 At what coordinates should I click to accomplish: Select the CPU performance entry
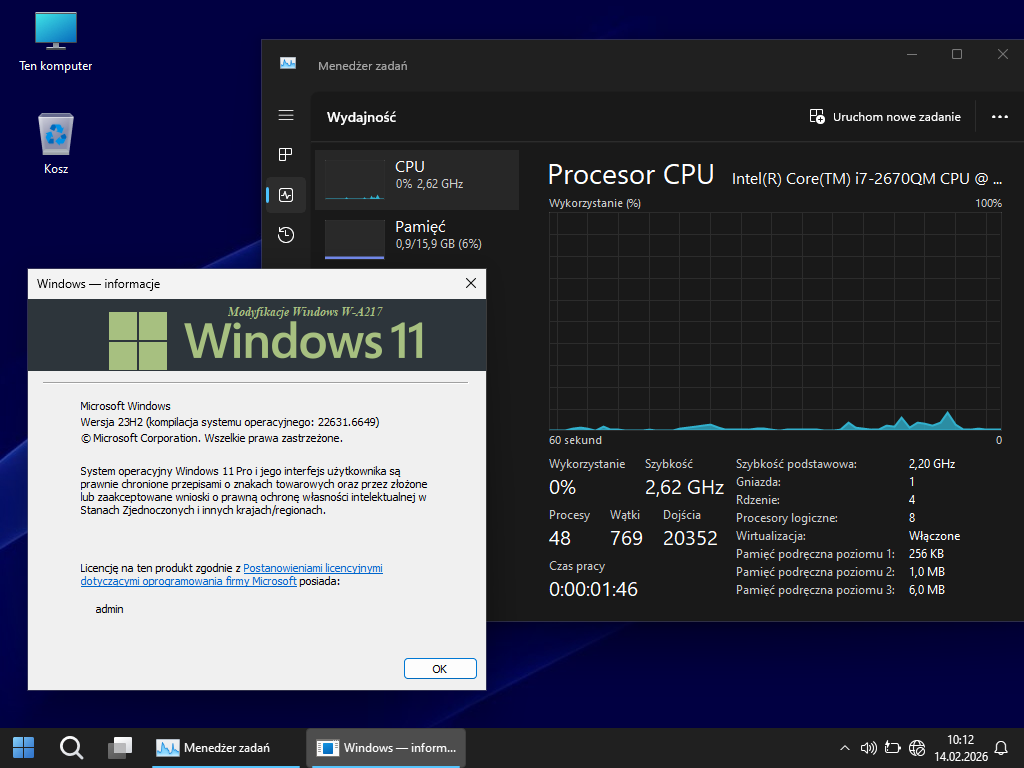pyautogui.click(x=417, y=180)
